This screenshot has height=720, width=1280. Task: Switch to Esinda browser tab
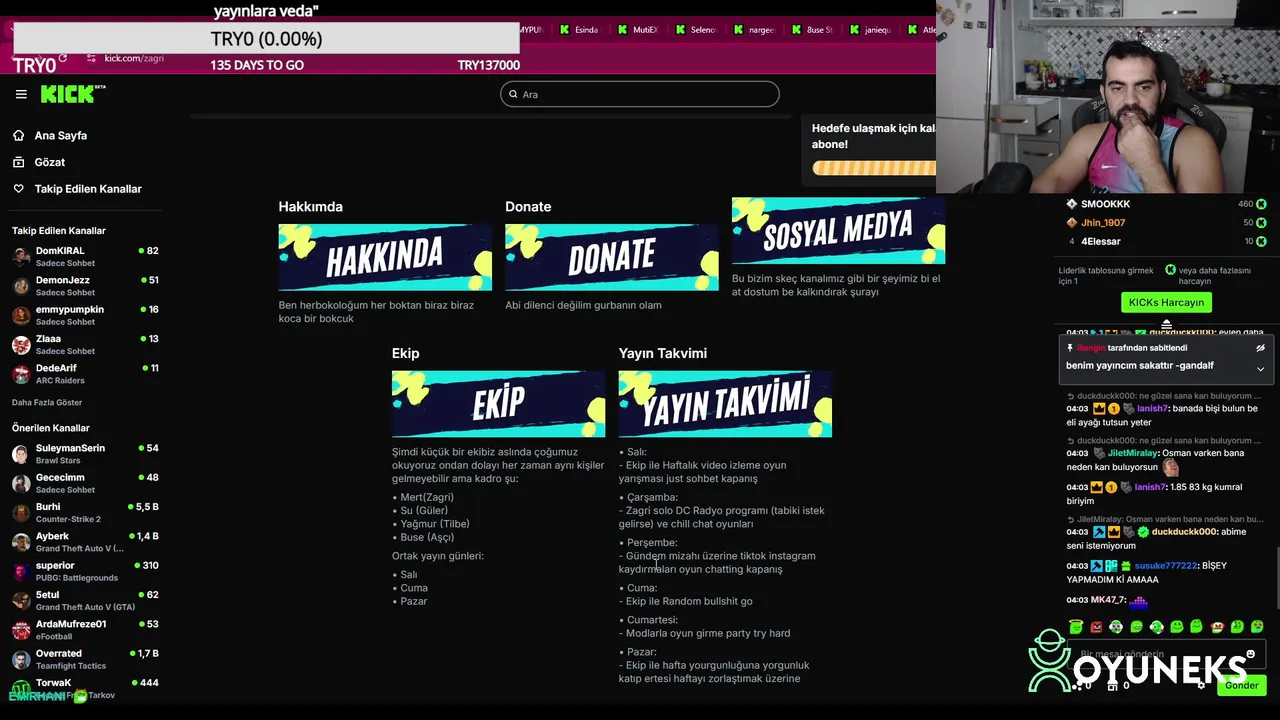click(579, 30)
